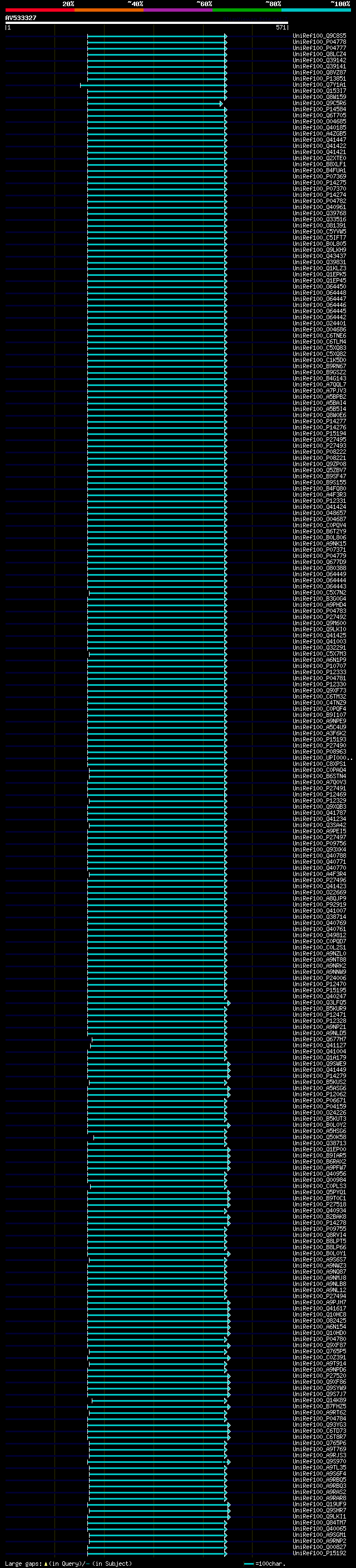The width and height of the screenshot is (356, 1568).
Task: Click the UniRef100_P15193 label
Action: click(319, 740)
